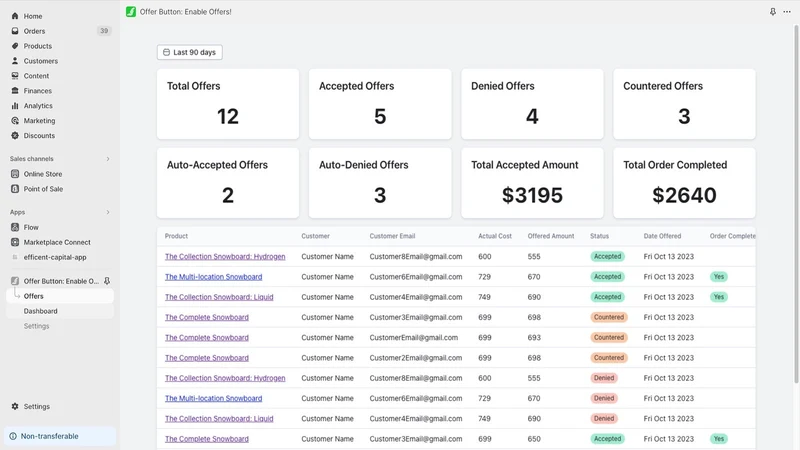Click the Content icon
Viewport: 800px width, 450px height.
15,76
